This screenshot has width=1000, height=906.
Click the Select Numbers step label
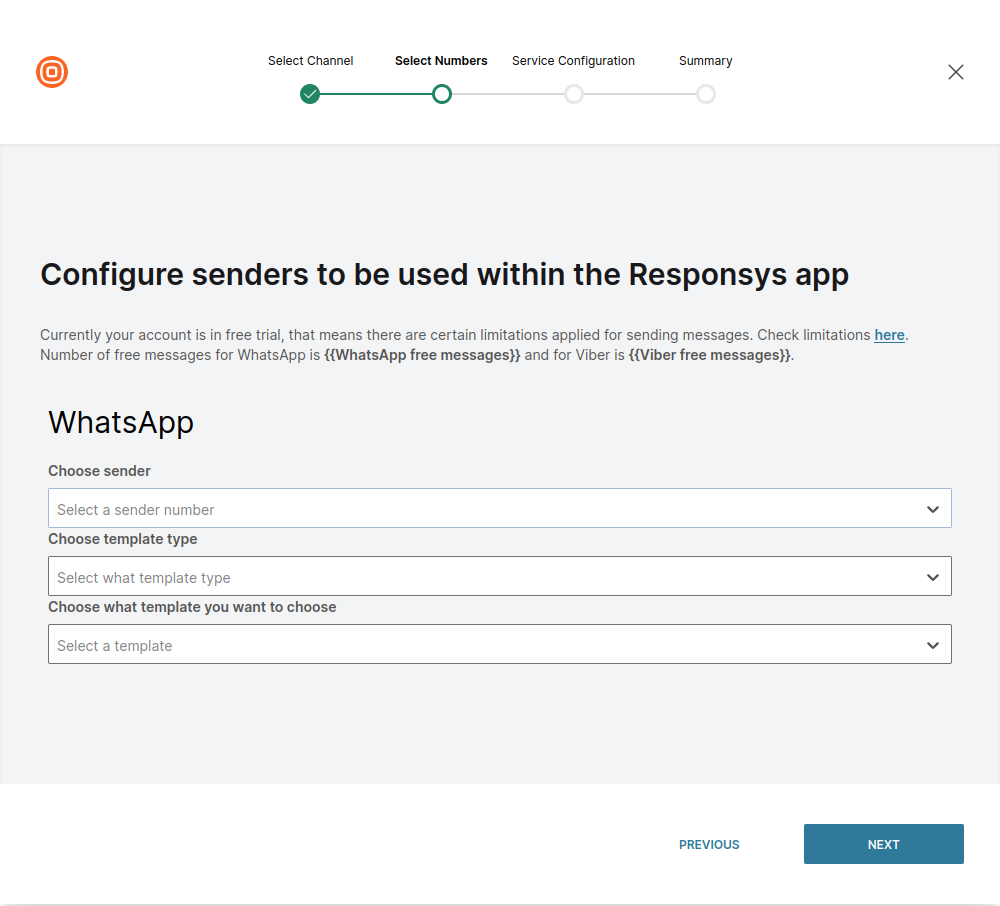[x=441, y=61]
